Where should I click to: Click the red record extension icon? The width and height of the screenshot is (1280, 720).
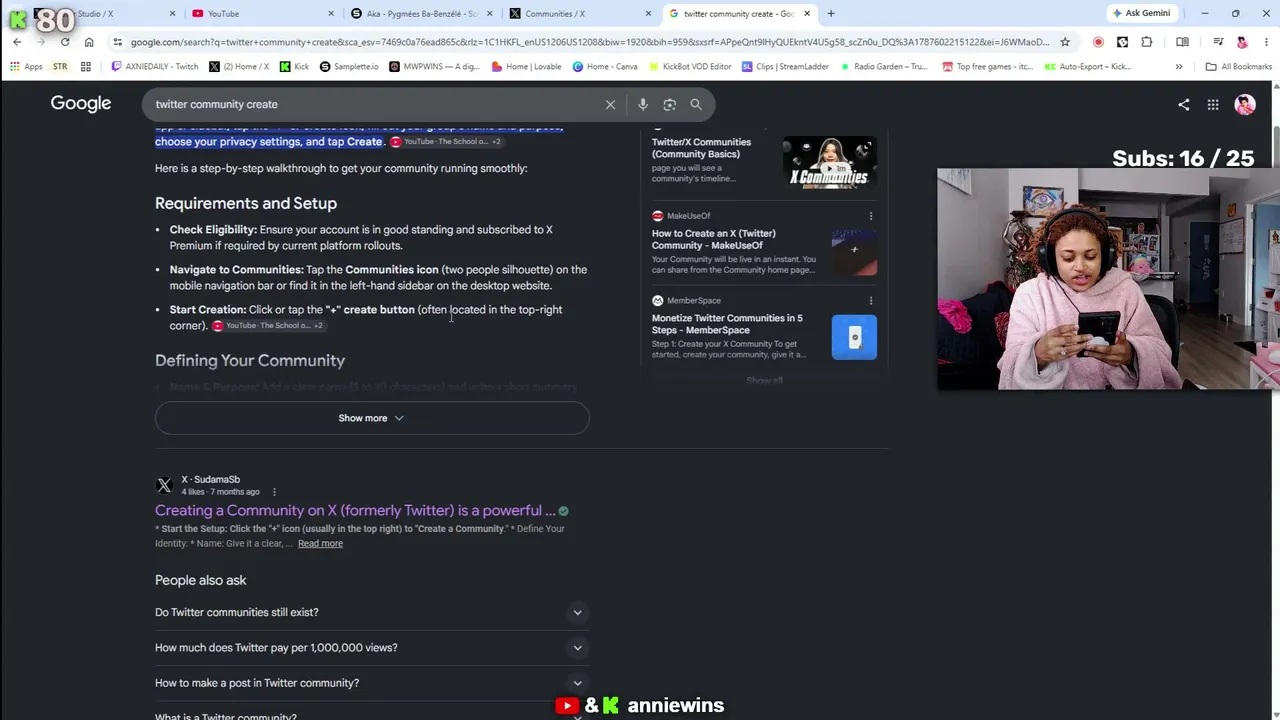tap(1098, 42)
